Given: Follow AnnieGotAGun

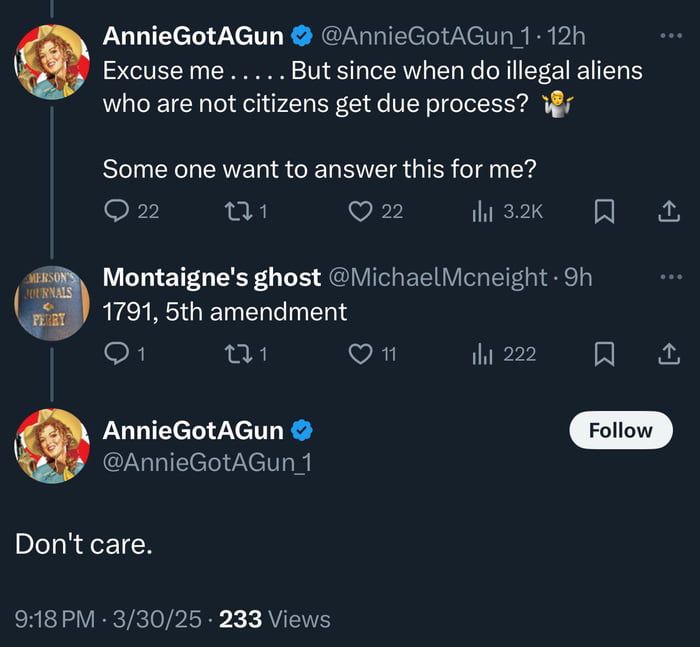Looking at the screenshot, I should (x=620, y=431).
